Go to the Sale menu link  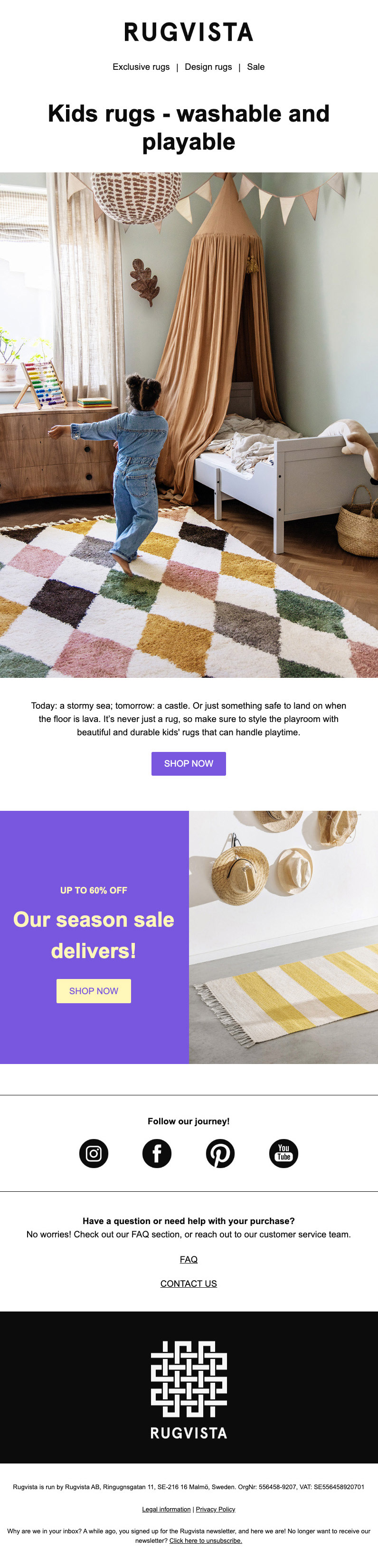click(255, 67)
